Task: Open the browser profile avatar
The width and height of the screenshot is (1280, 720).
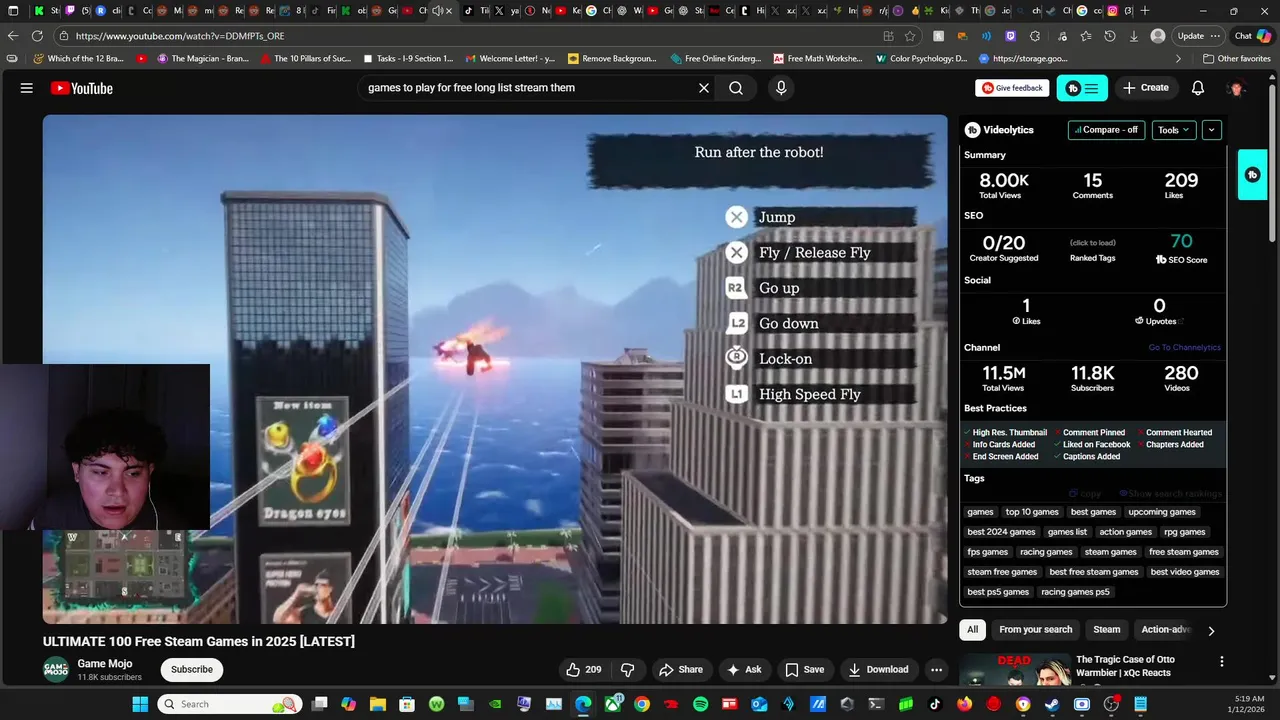Action: [1158, 36]
